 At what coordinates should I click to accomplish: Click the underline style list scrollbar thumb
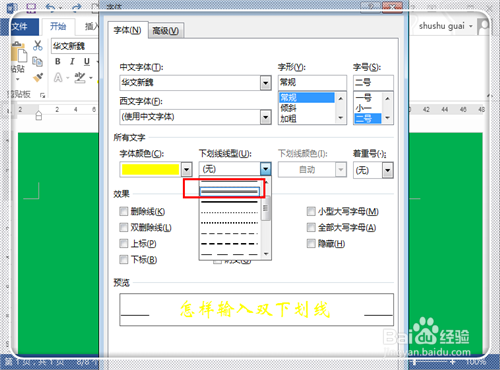(x=266, y=208)
